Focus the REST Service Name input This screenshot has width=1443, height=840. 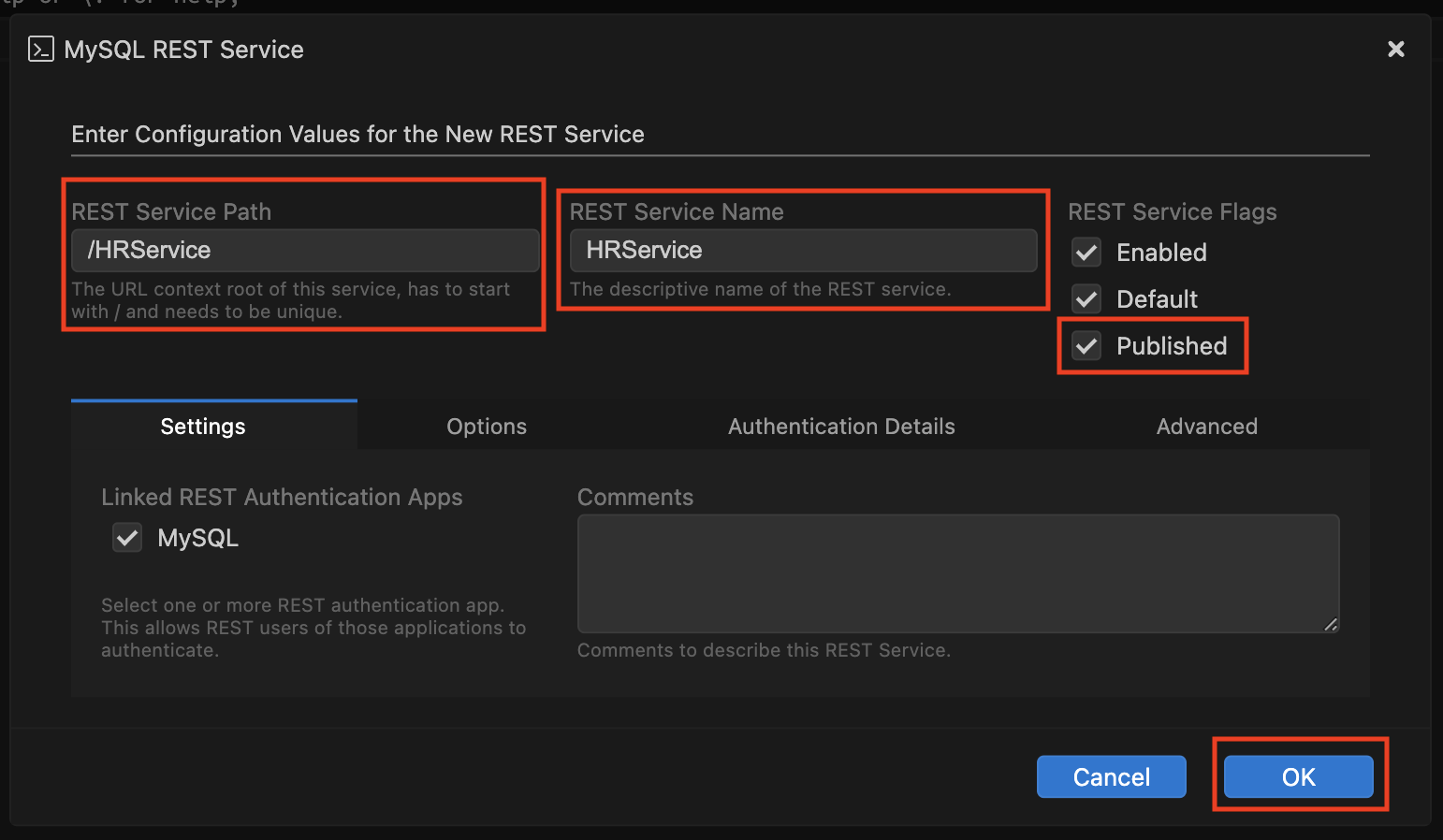click(803, 250)
